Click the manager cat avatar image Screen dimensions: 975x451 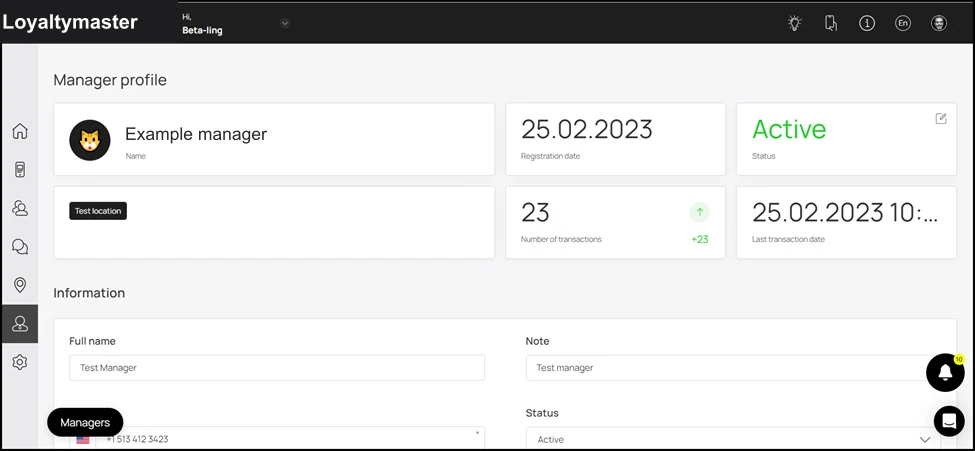90,140
